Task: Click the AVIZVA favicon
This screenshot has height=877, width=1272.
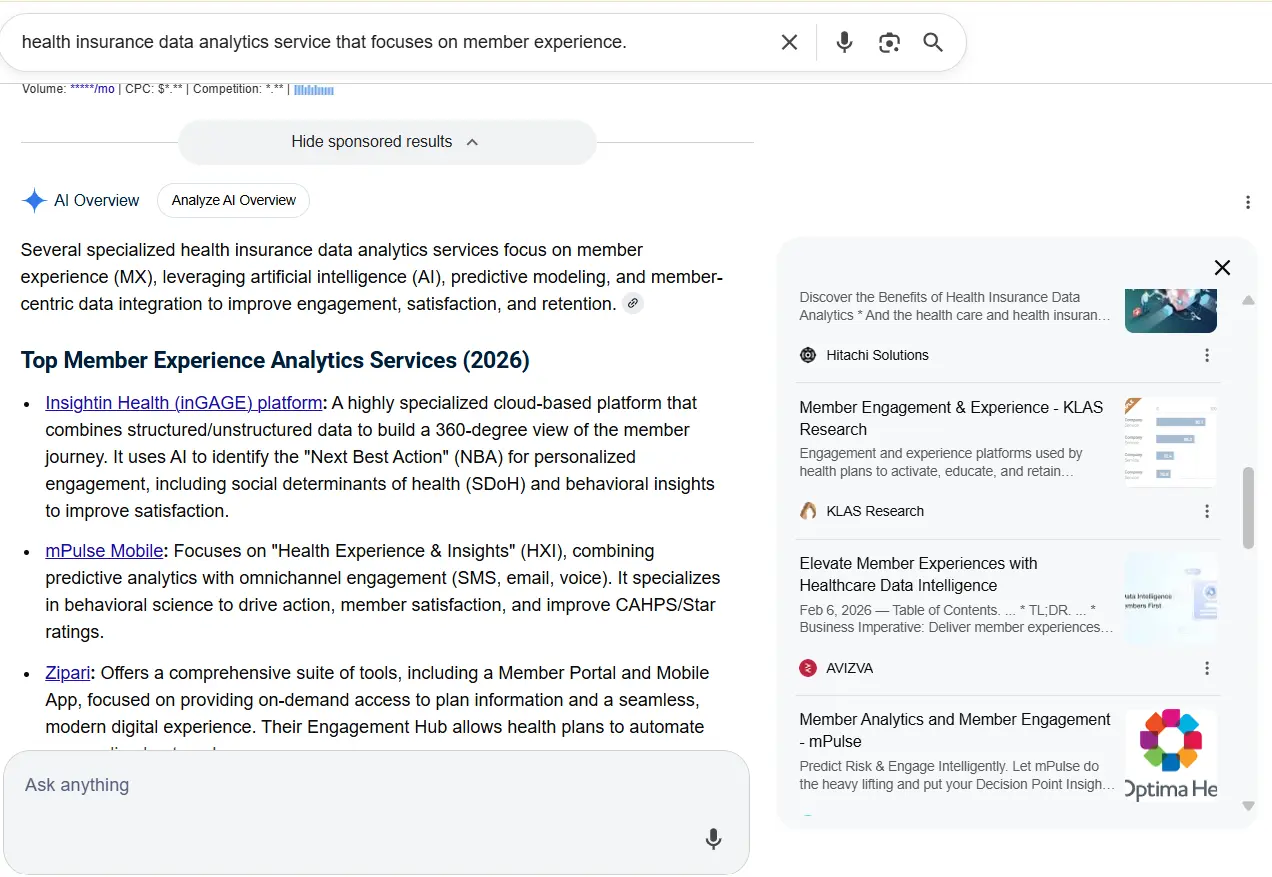Action: point(808,668)
